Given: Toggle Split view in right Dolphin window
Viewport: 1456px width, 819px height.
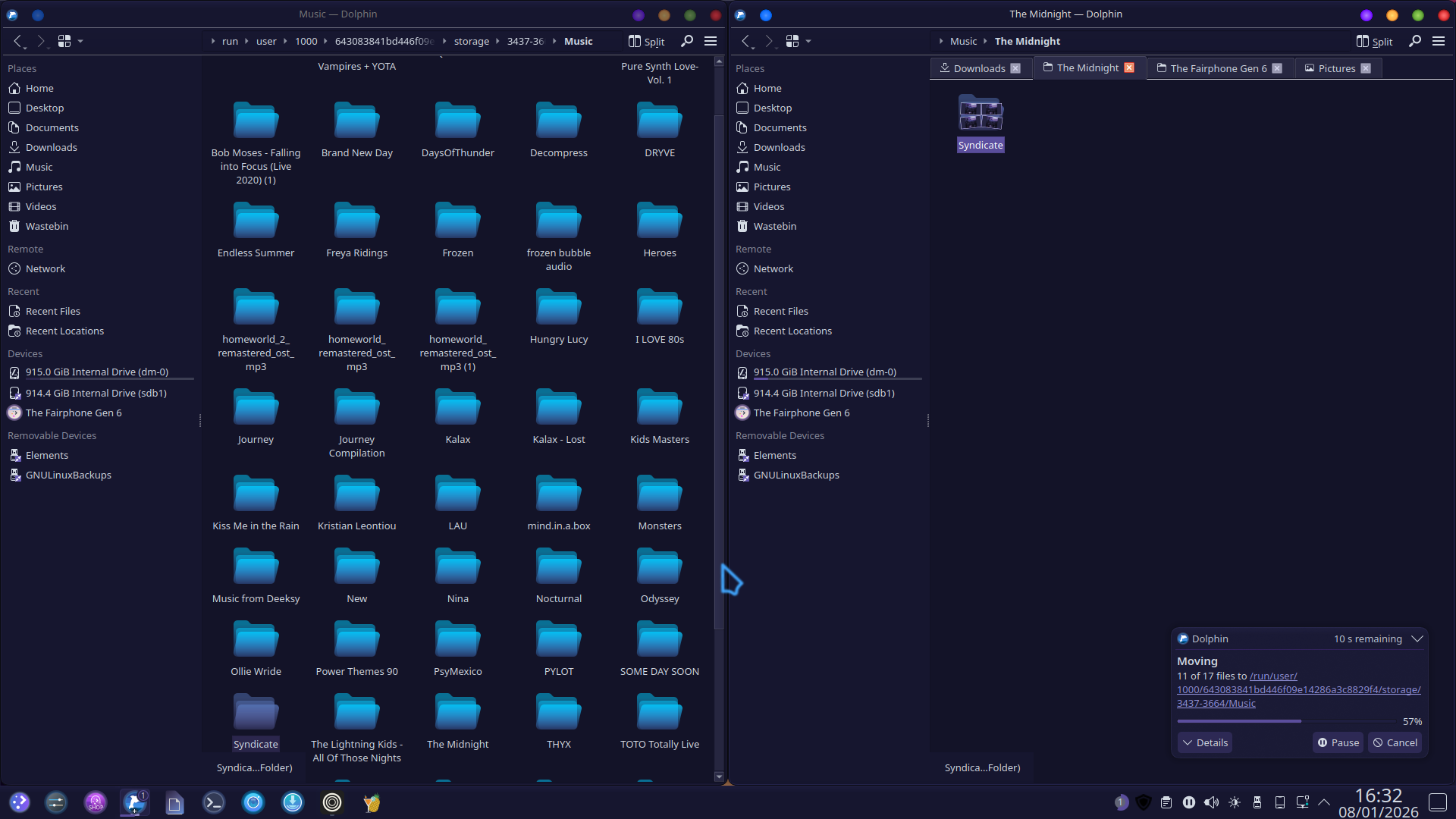Looking at the screenshot, I should (x=1374, y=41).
